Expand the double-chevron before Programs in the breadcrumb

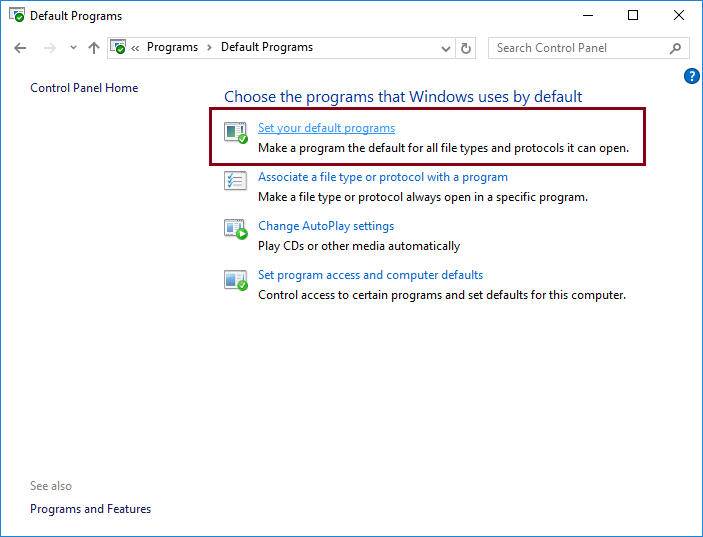click(x=135, y=48)
